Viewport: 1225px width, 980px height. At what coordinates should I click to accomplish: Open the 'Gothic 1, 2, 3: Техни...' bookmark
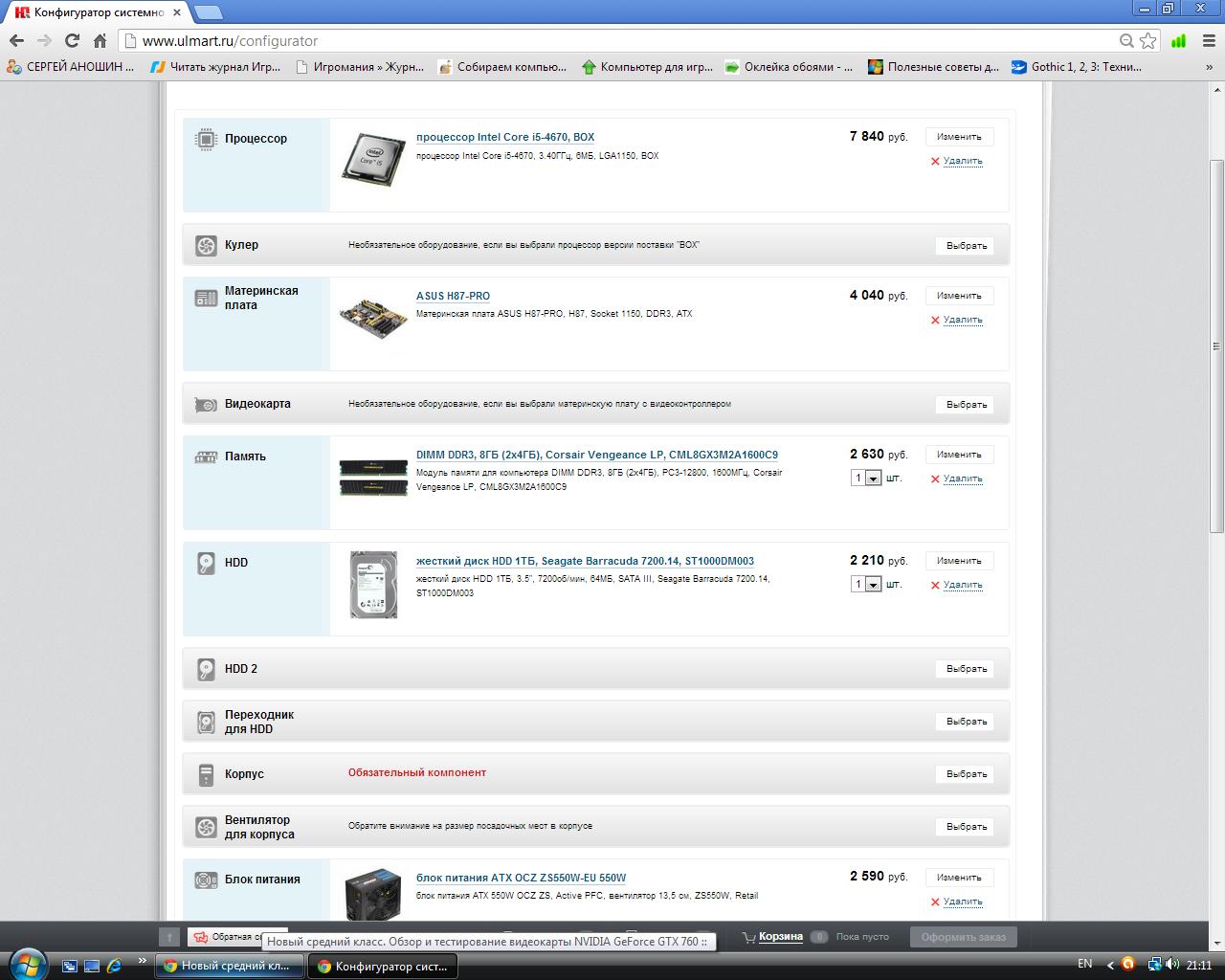pyautogui.click(x=1078, y=67)
